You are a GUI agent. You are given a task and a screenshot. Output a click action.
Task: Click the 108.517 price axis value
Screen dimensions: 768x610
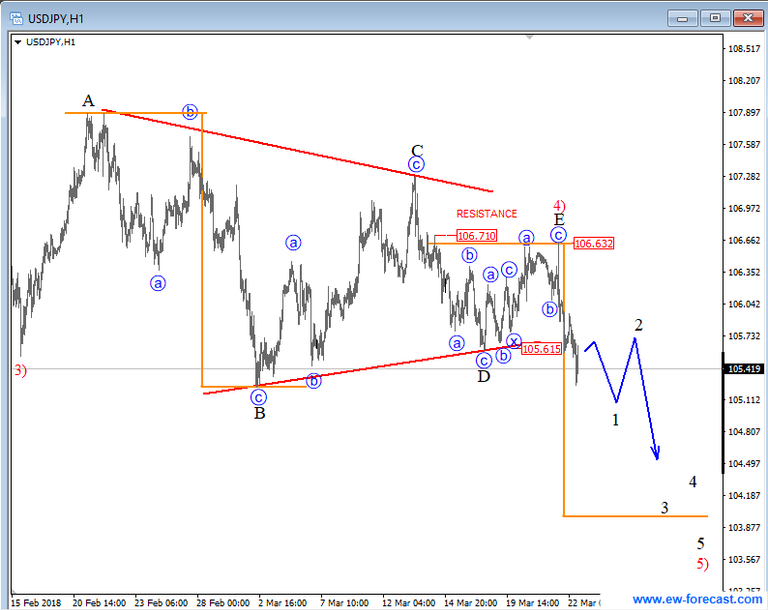[744, 49]
